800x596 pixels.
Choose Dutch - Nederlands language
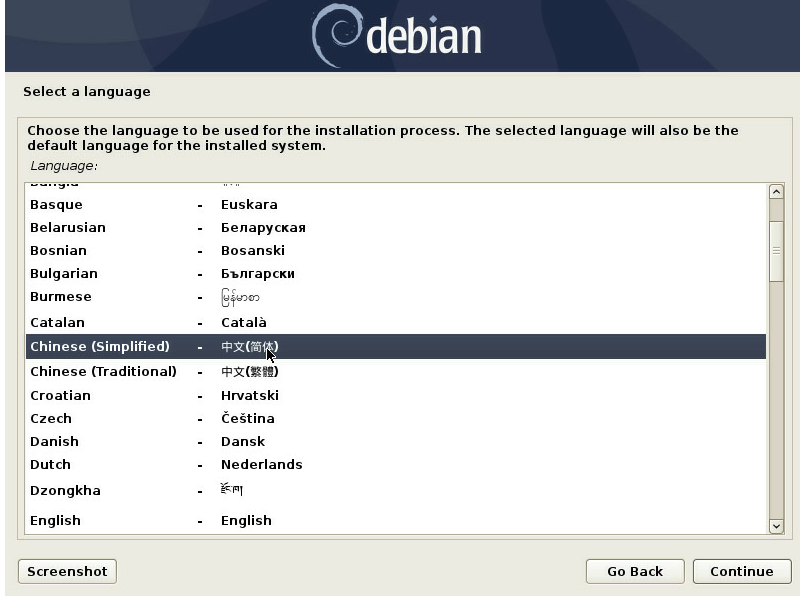point(395,464)
